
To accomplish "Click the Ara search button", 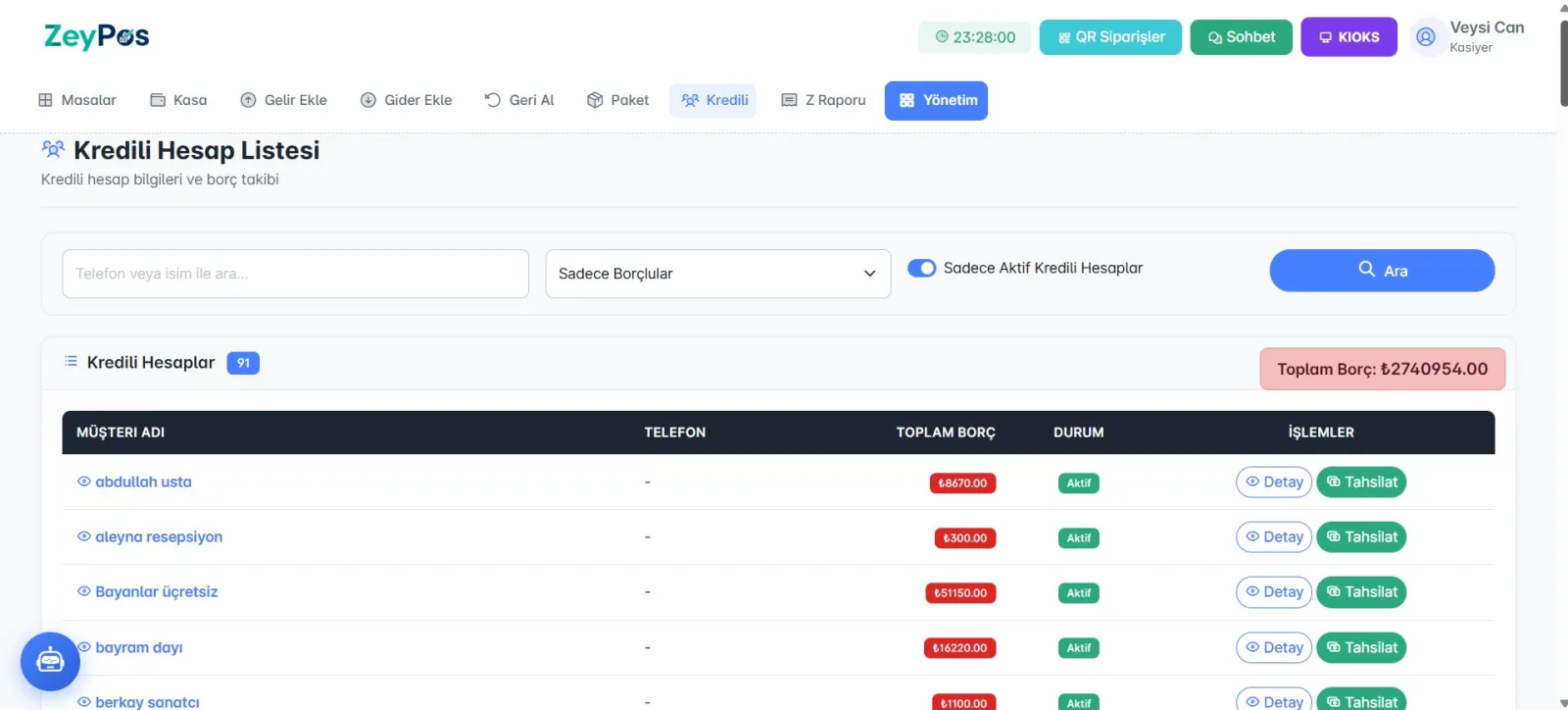I will (x=1382, y=271).
